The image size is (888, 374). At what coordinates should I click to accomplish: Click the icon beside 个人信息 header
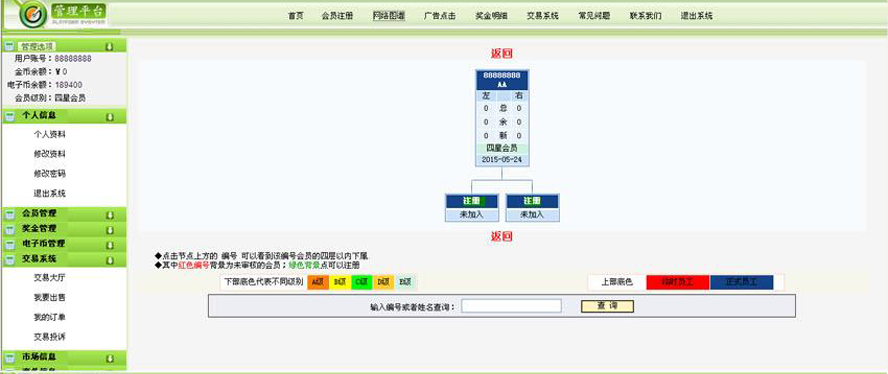point(9,116)
